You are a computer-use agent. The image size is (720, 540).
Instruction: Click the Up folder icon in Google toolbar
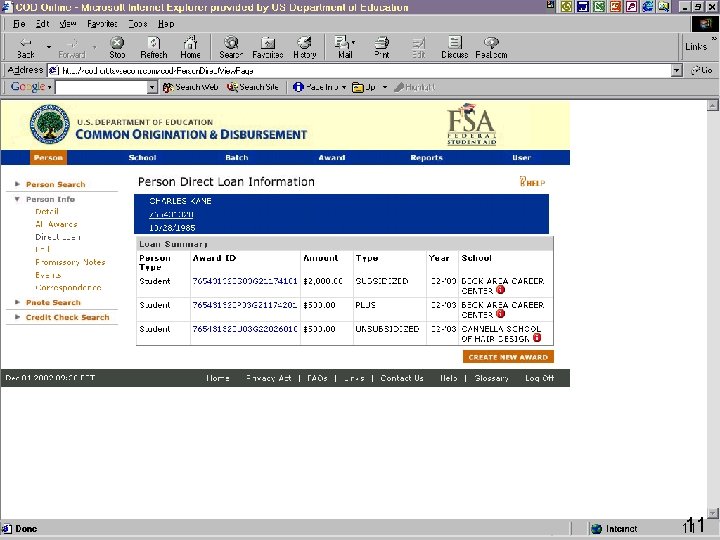click(x=358, y=87)
